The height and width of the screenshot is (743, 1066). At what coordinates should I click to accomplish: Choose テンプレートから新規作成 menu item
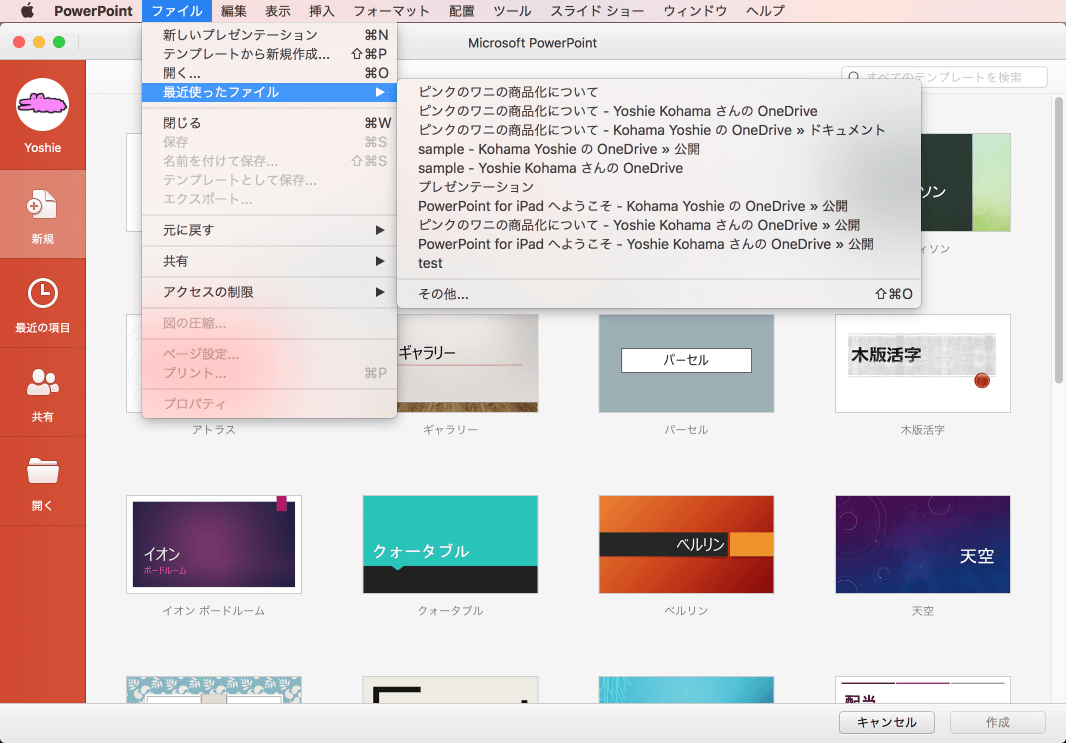[x=269, y=54]
